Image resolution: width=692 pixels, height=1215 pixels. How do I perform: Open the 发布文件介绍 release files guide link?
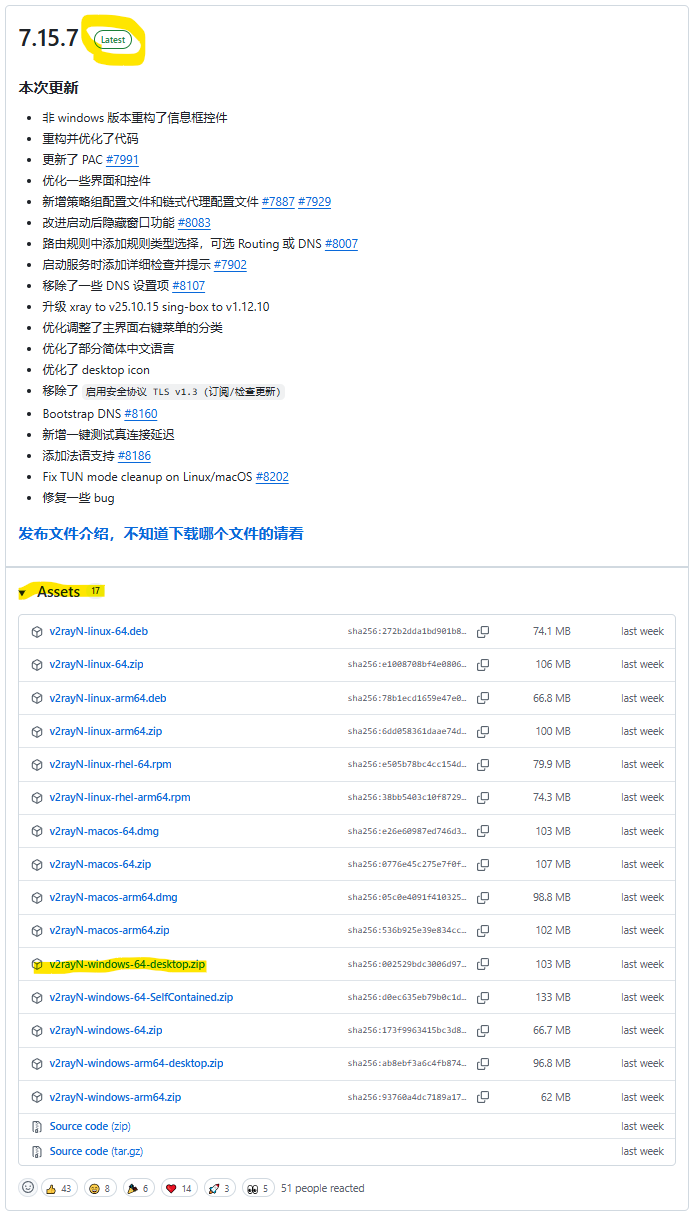tap(161, 534)
